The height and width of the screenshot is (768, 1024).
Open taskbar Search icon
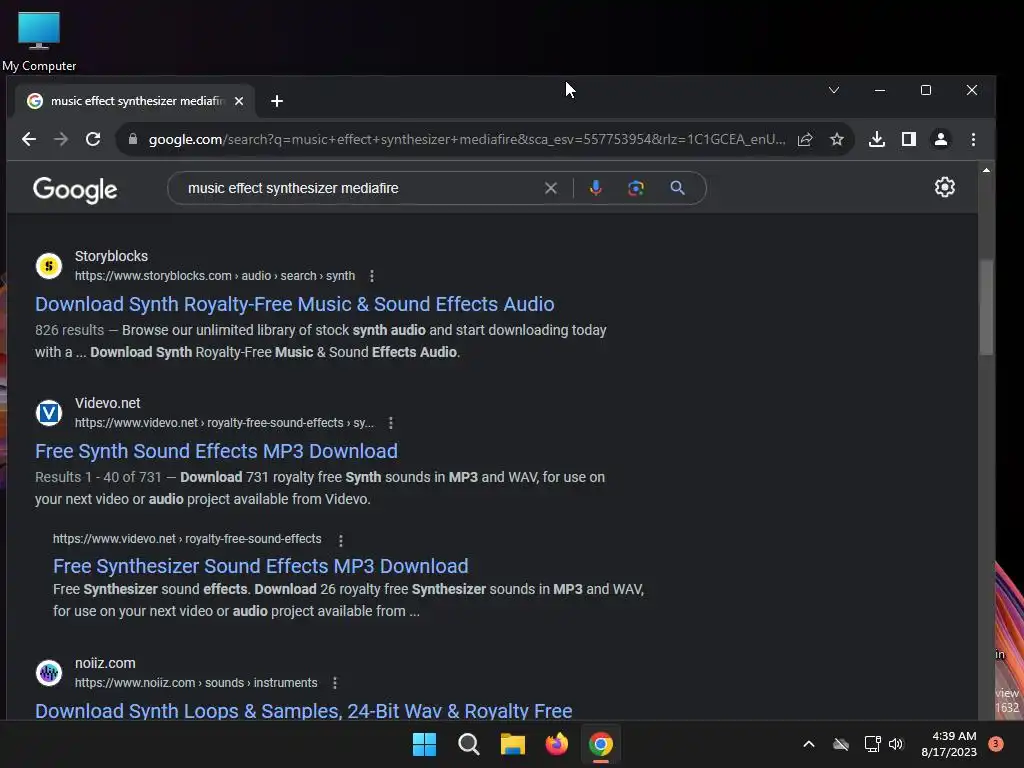[469, 744]
